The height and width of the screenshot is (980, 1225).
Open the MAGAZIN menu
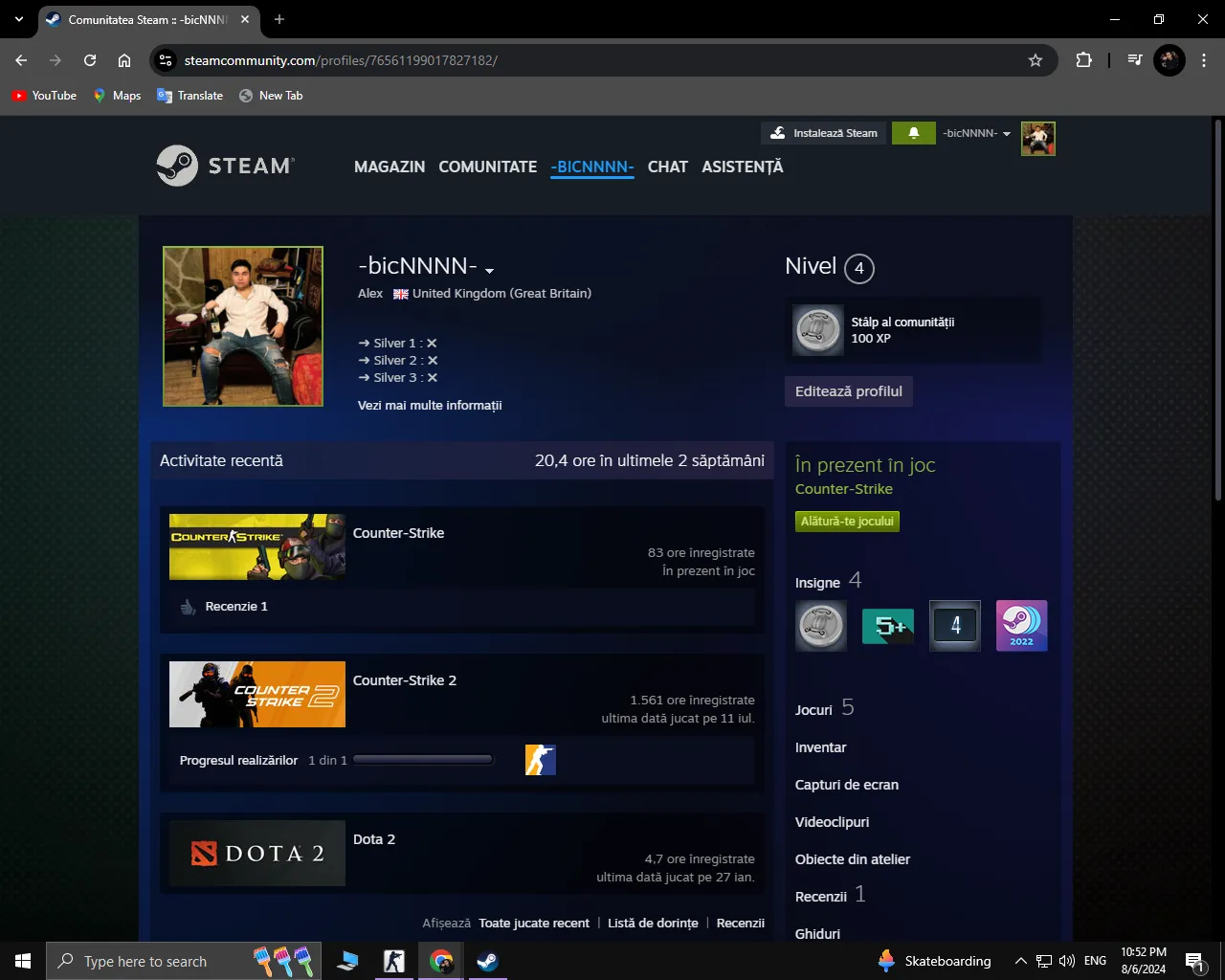(x=390, y=167)
